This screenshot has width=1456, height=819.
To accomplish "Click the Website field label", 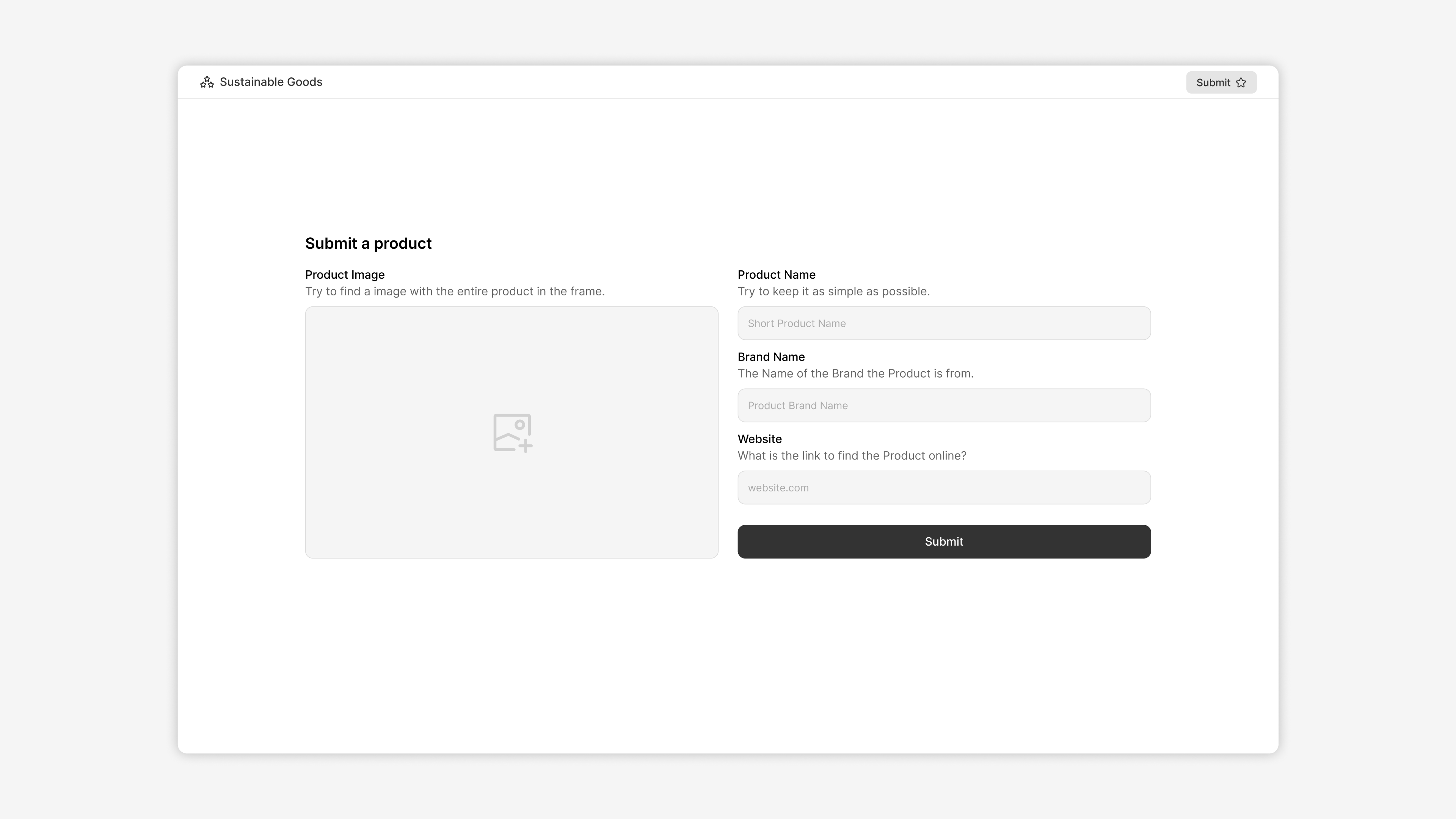I will coord(759,439).
